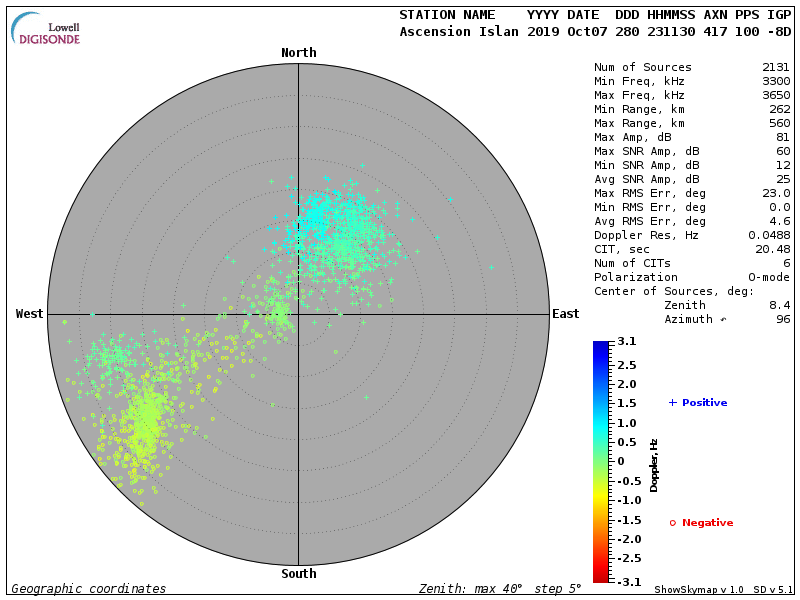Select the North compass label
The height and width of the screenshot is (600, 800).
point(298,52)
